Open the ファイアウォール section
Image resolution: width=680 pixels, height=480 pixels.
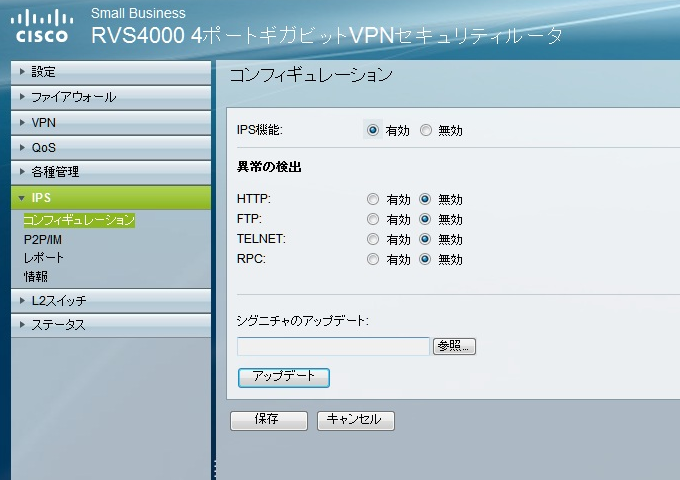click(x=111, y=98)
